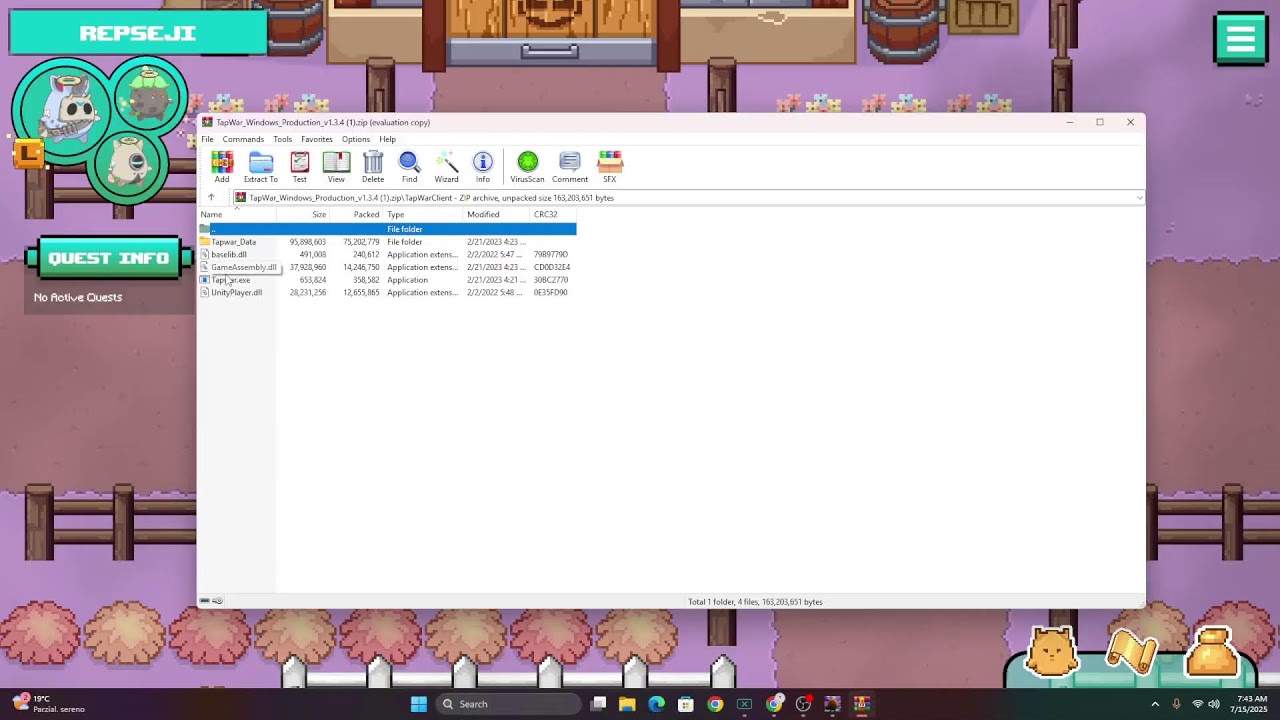
Task: Click the CRC32 value CD0D32E4
Action: (x=552, y=267)
